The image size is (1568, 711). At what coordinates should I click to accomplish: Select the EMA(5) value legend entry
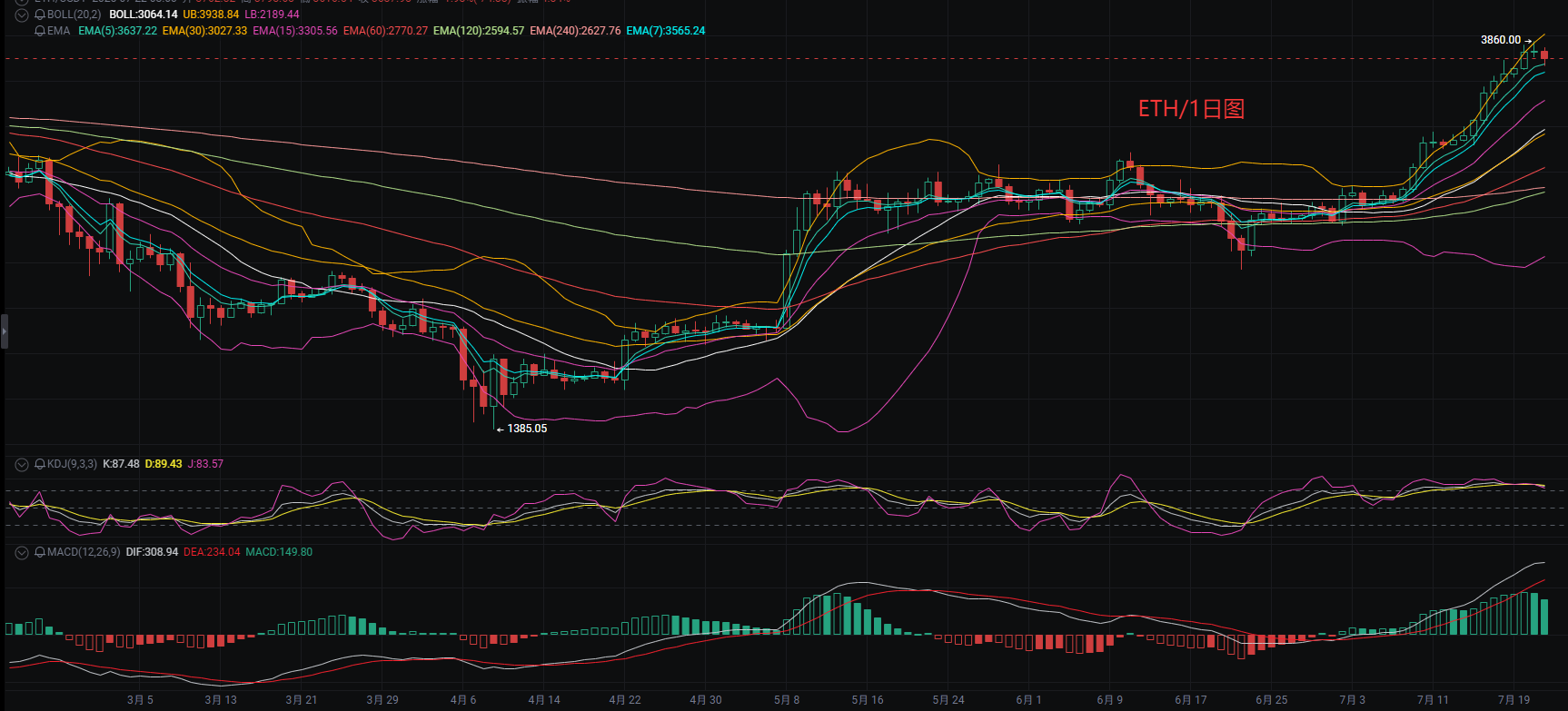click(118, 31)
